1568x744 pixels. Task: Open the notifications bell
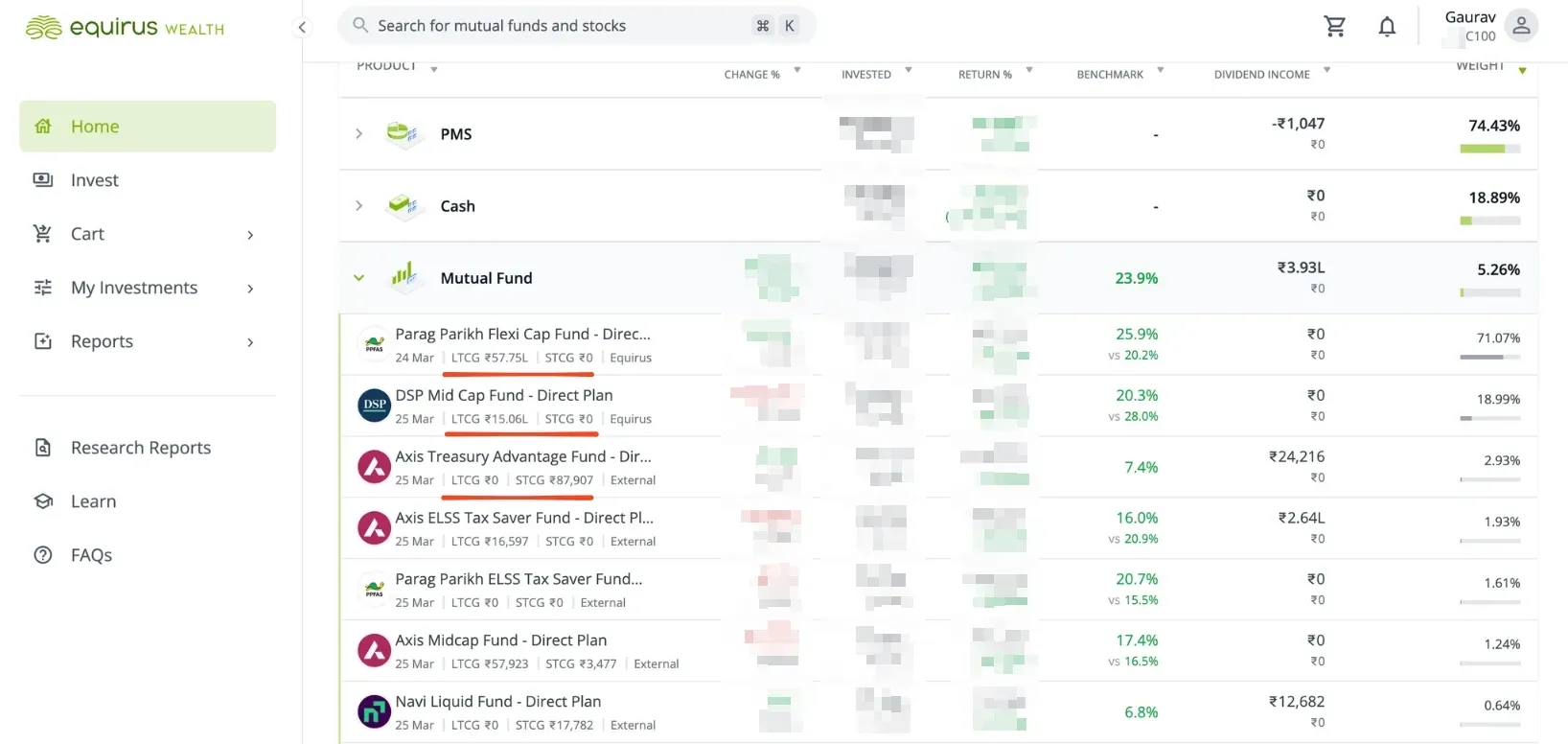point(1387,27)
